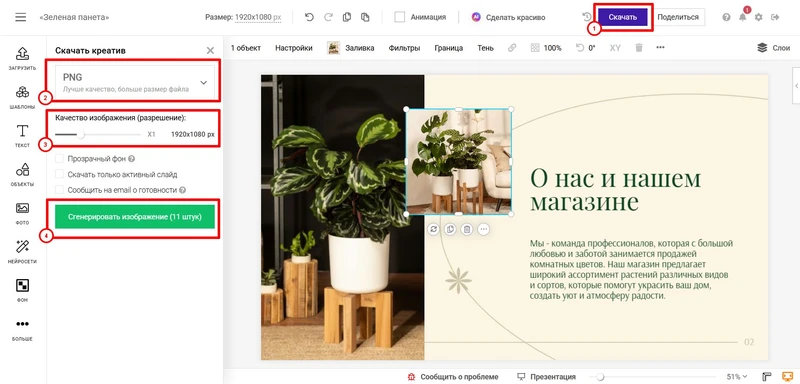Click project title «Зеленая панета»
This screenshot has width=800, height=384.
pos(74,17)
